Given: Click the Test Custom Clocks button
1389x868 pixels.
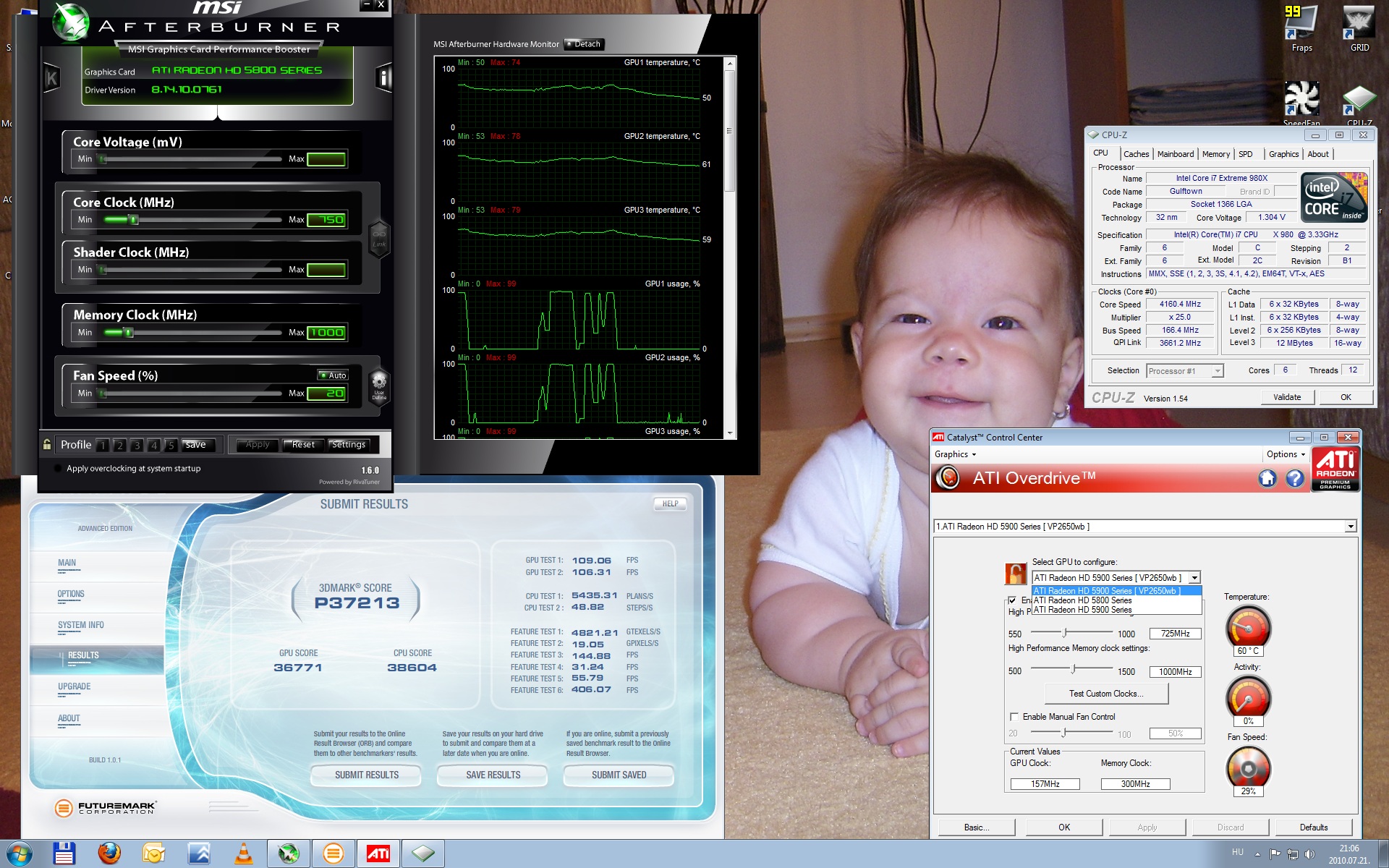Looking at the screenshot, I should (1105, 694).
